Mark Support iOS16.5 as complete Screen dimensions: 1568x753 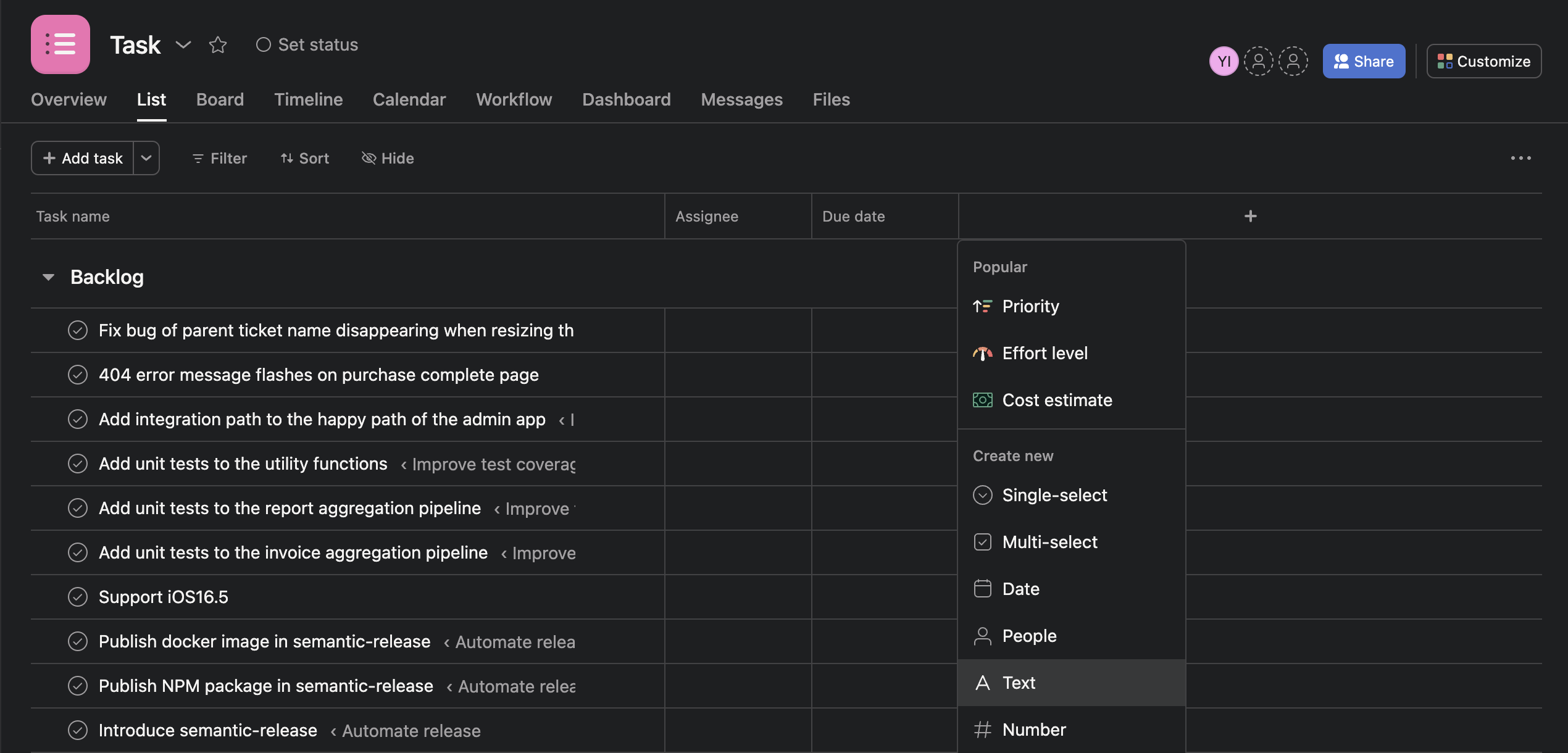pos(78,596)
